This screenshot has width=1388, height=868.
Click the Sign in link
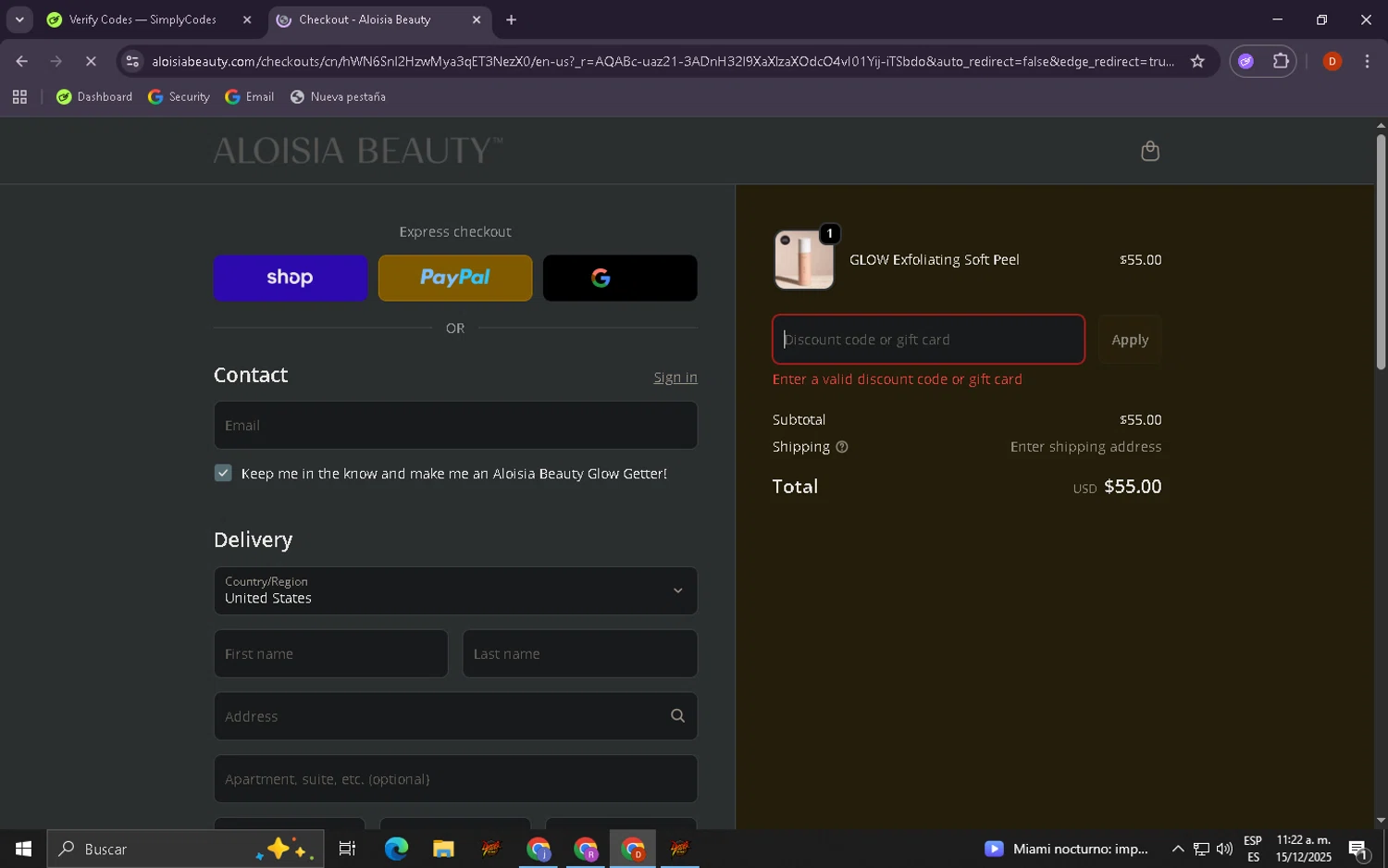(x=675, y=378)
